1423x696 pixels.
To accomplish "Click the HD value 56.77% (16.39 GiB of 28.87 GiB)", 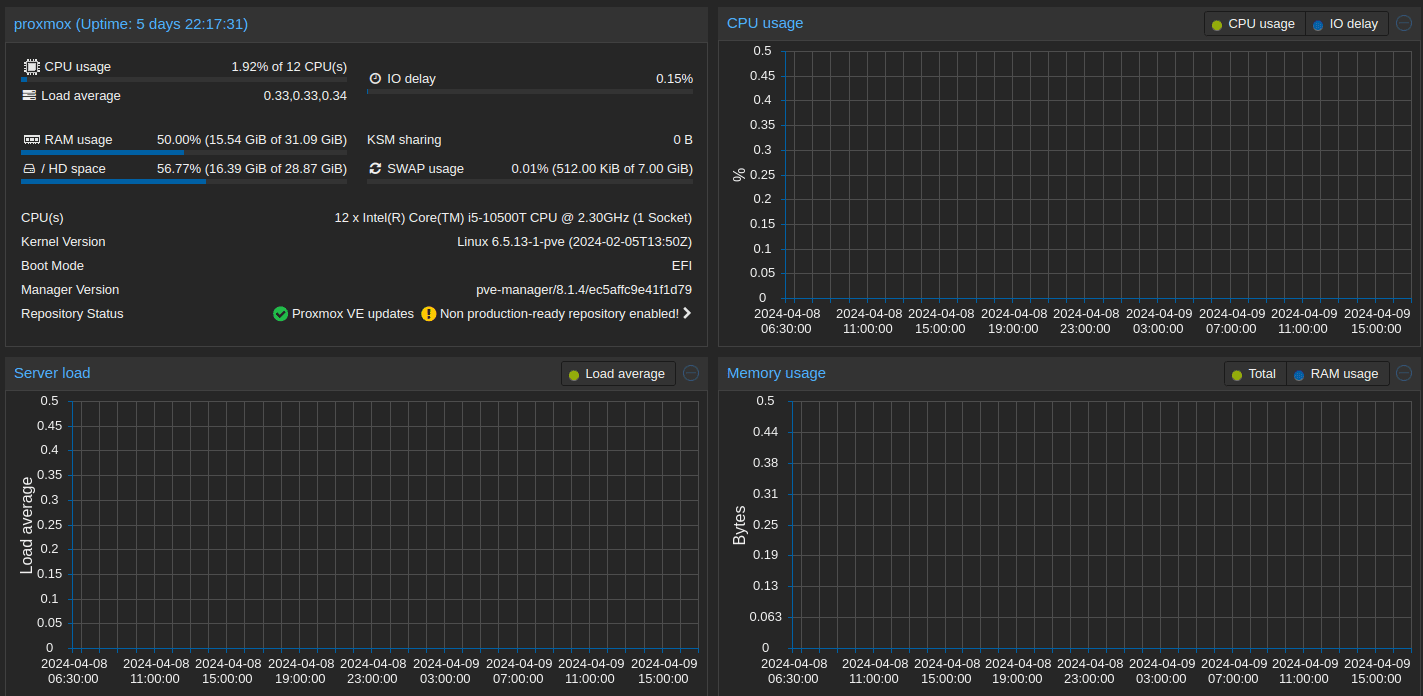I will click(x=252, y=169).
